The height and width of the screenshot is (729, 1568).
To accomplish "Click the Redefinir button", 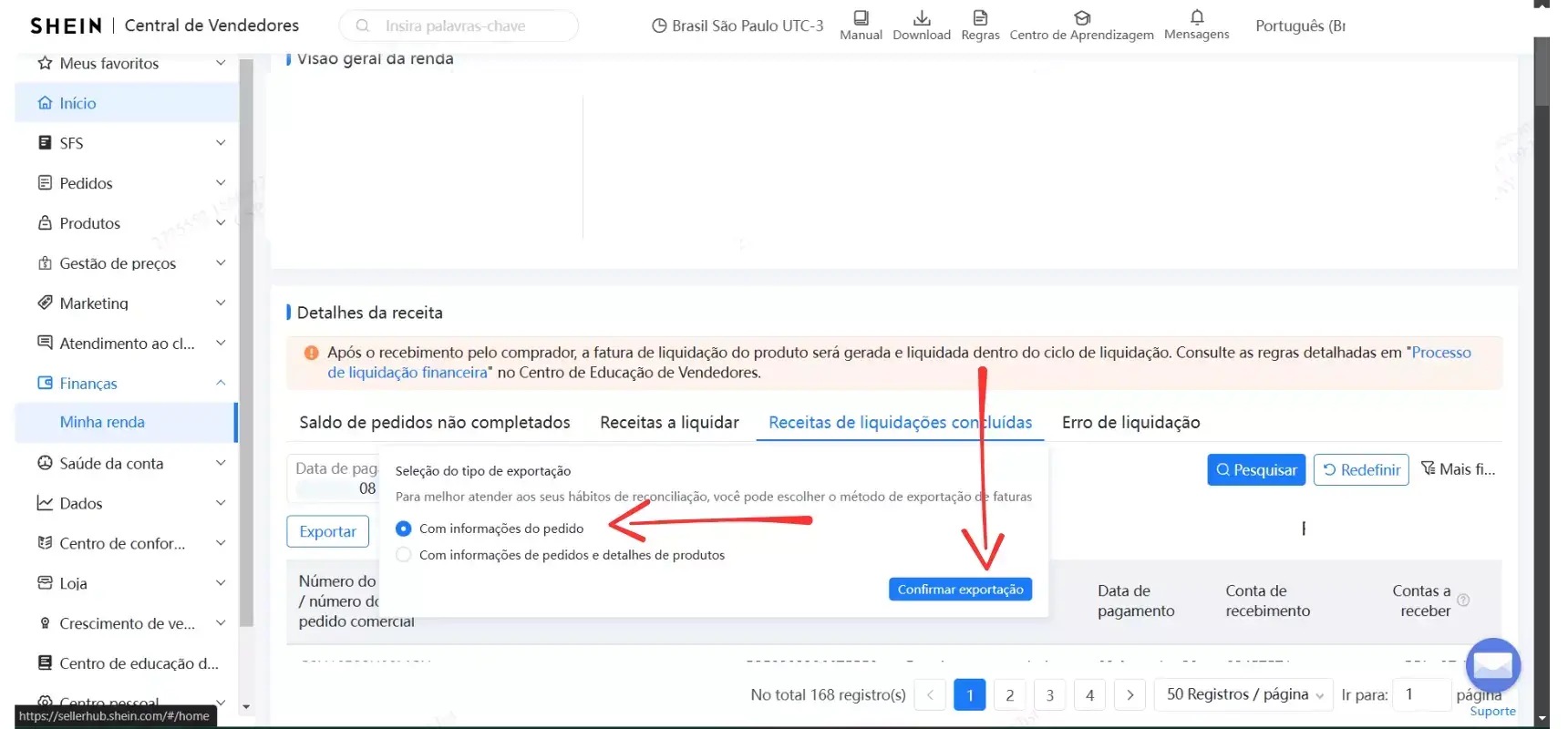I will point(1361,470).
